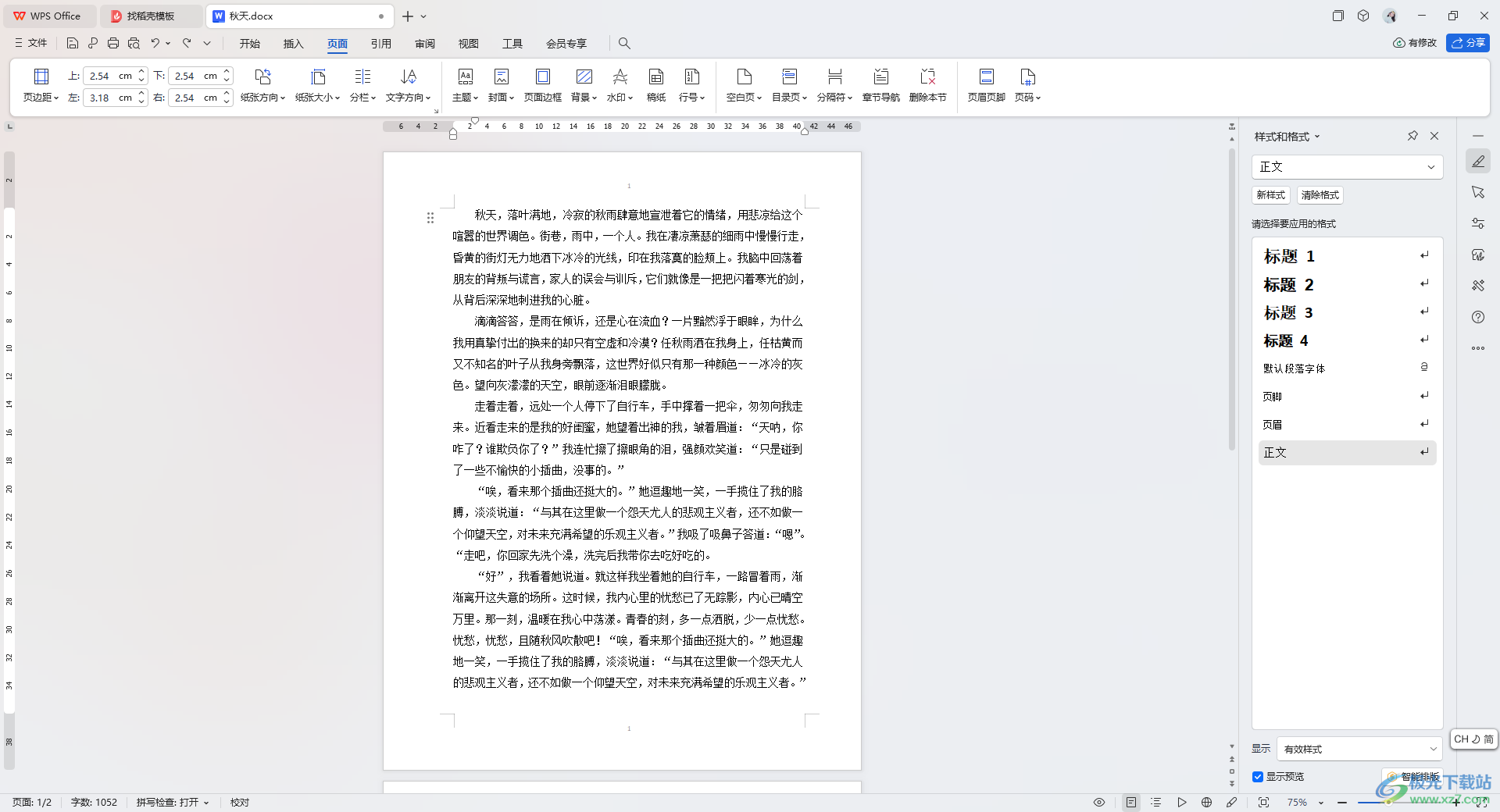The image size is (1500, 812).
Task: Open Chapter Navigation
Action: (x=880, y=85)
